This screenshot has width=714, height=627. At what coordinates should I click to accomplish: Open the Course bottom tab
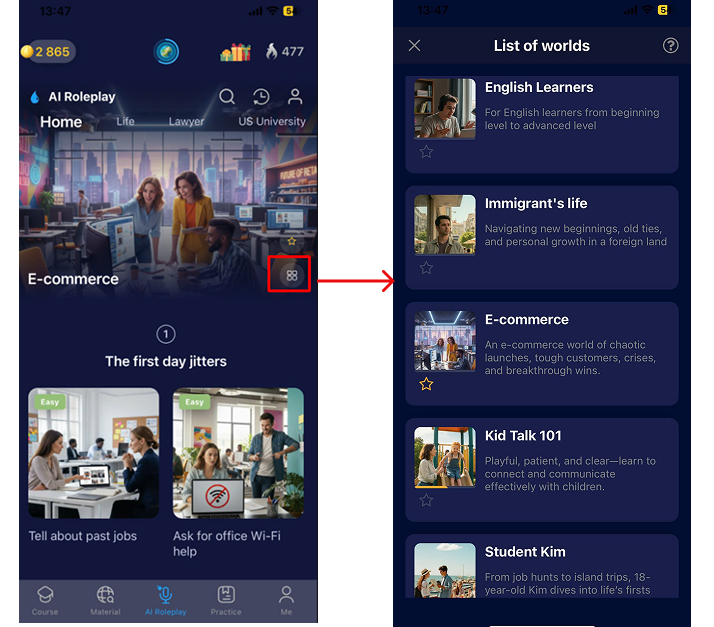pyautogui.click(x=45, y=600)
